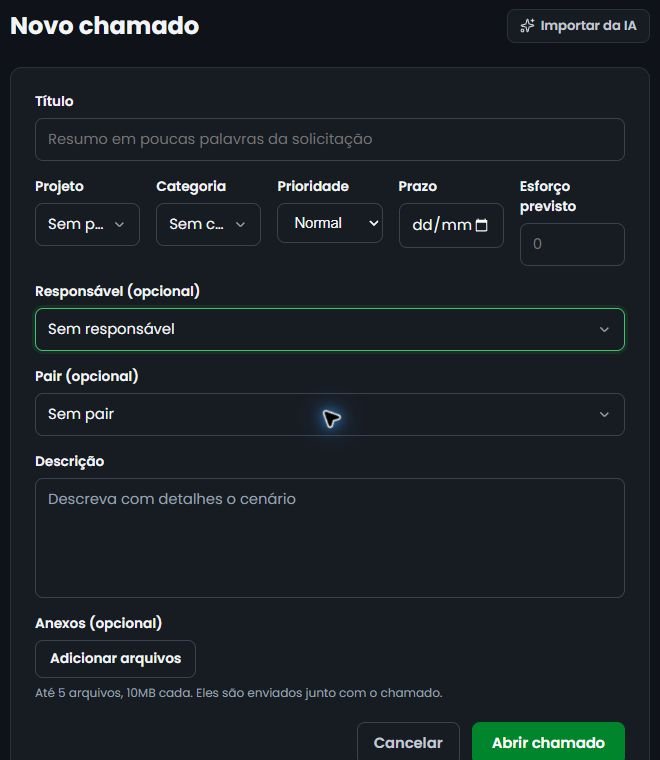This screenshot has height=760, width=660.
Task: Click the sparkle icon in Importar da IA
Action: (527, 26)
